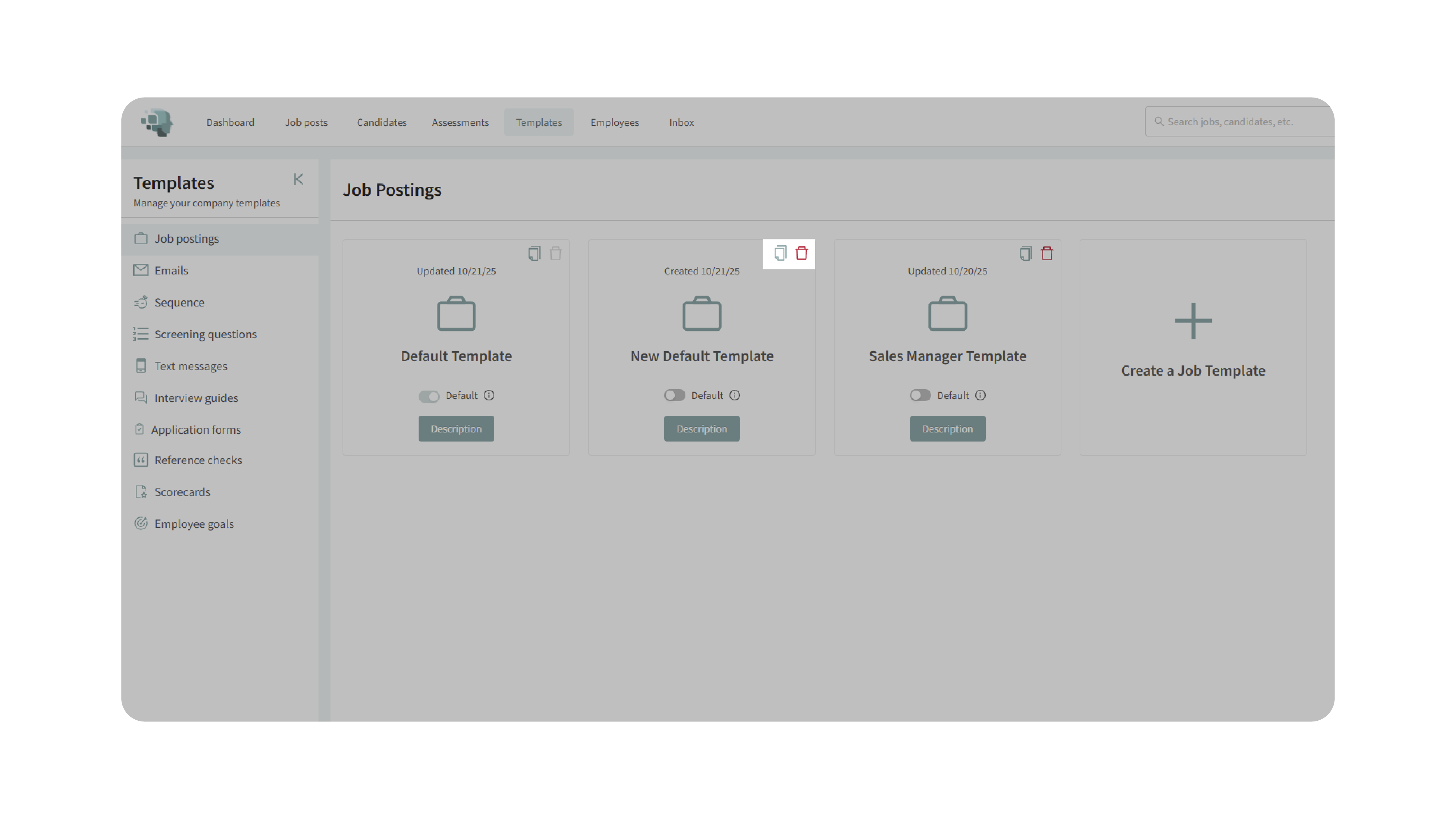Select Screening questions in sidebar

point(205,334)
